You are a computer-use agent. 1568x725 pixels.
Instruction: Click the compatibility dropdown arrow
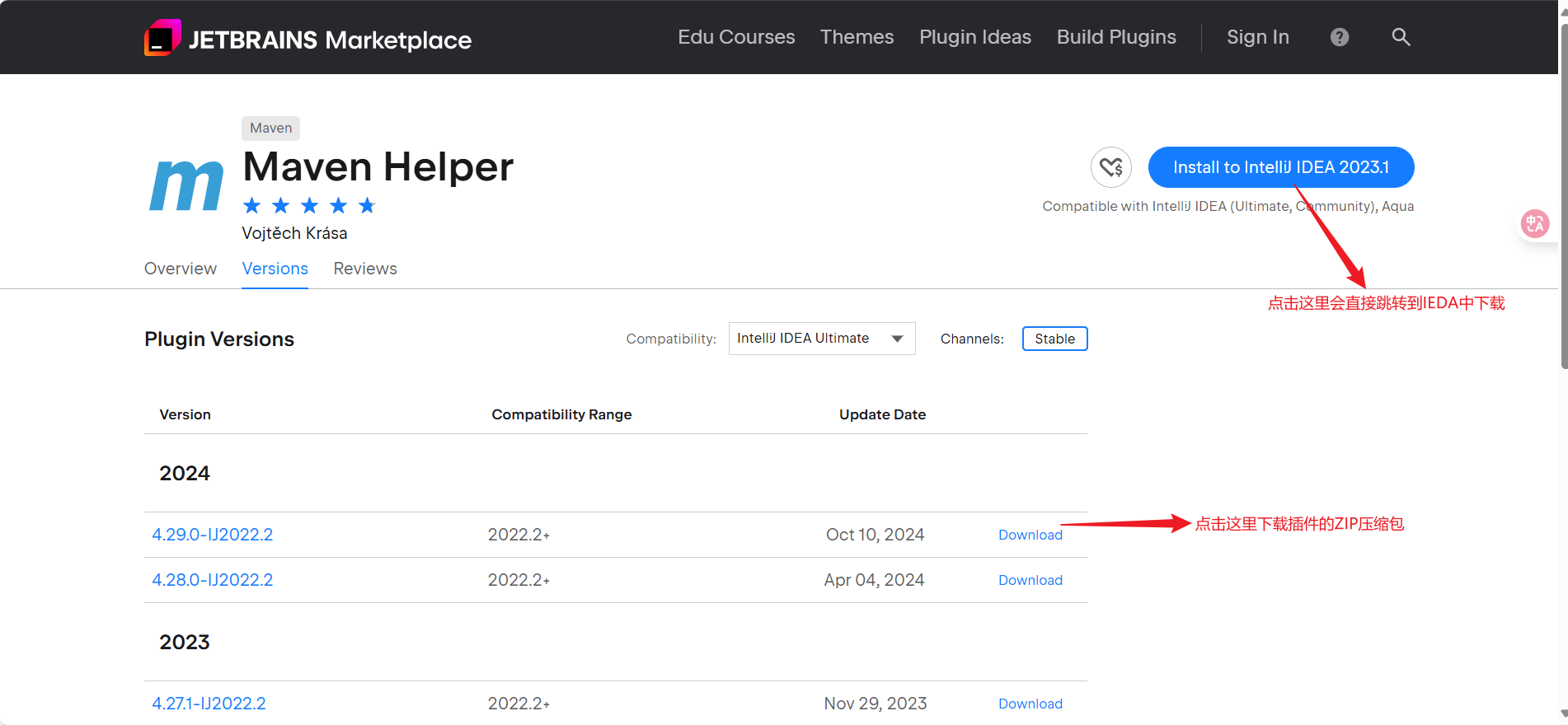pyautogui.click(x=897, y=339)
